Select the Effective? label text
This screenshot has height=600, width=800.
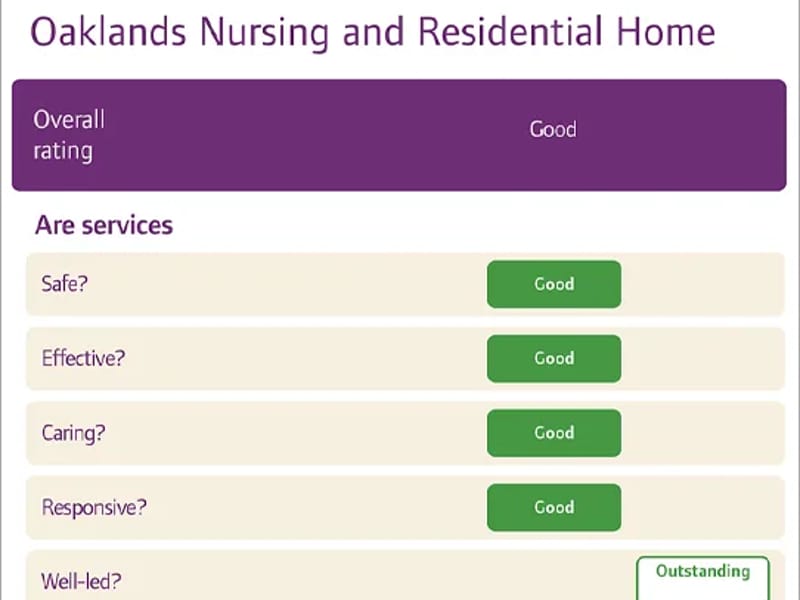(83, 358)
